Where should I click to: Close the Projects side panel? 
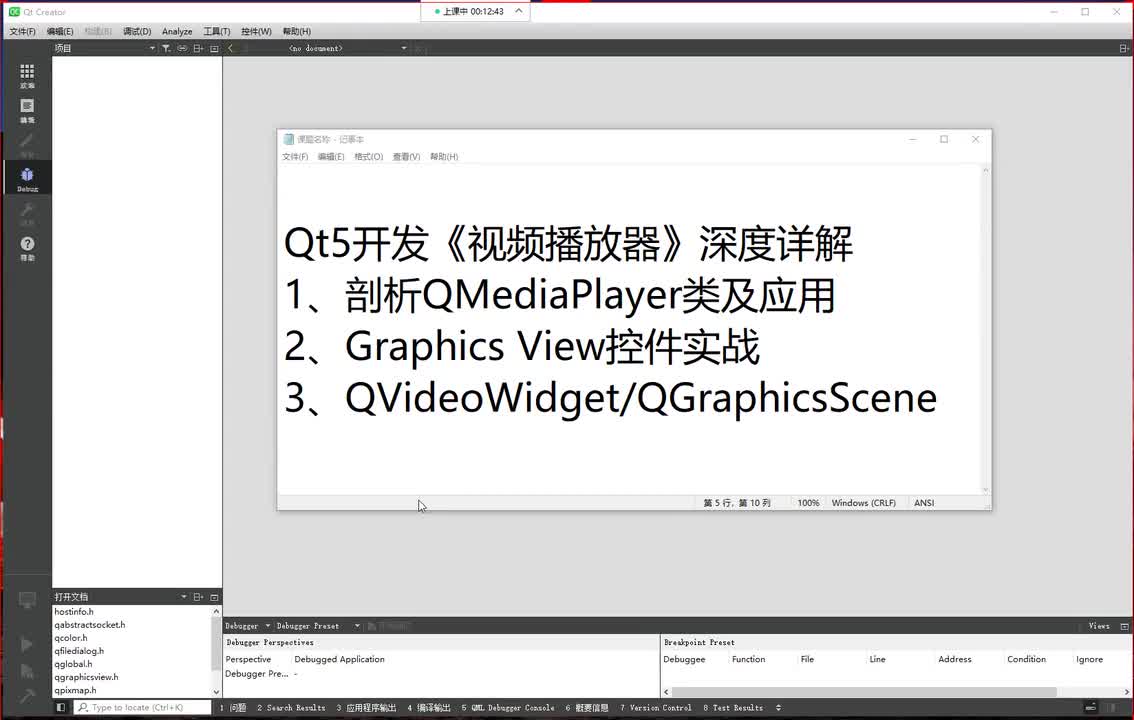click(214, 48)
